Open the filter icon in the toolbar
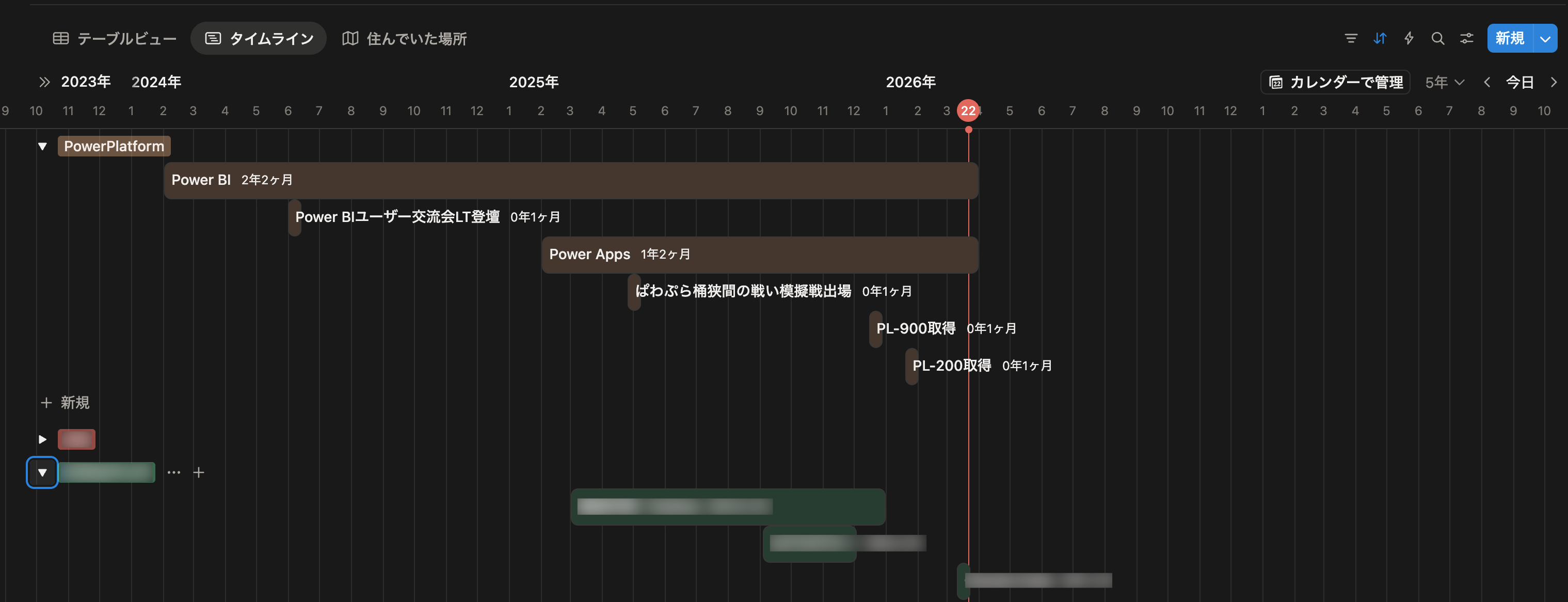The height and width of the screenshot is (602, 1568). tap(1351, 38)
